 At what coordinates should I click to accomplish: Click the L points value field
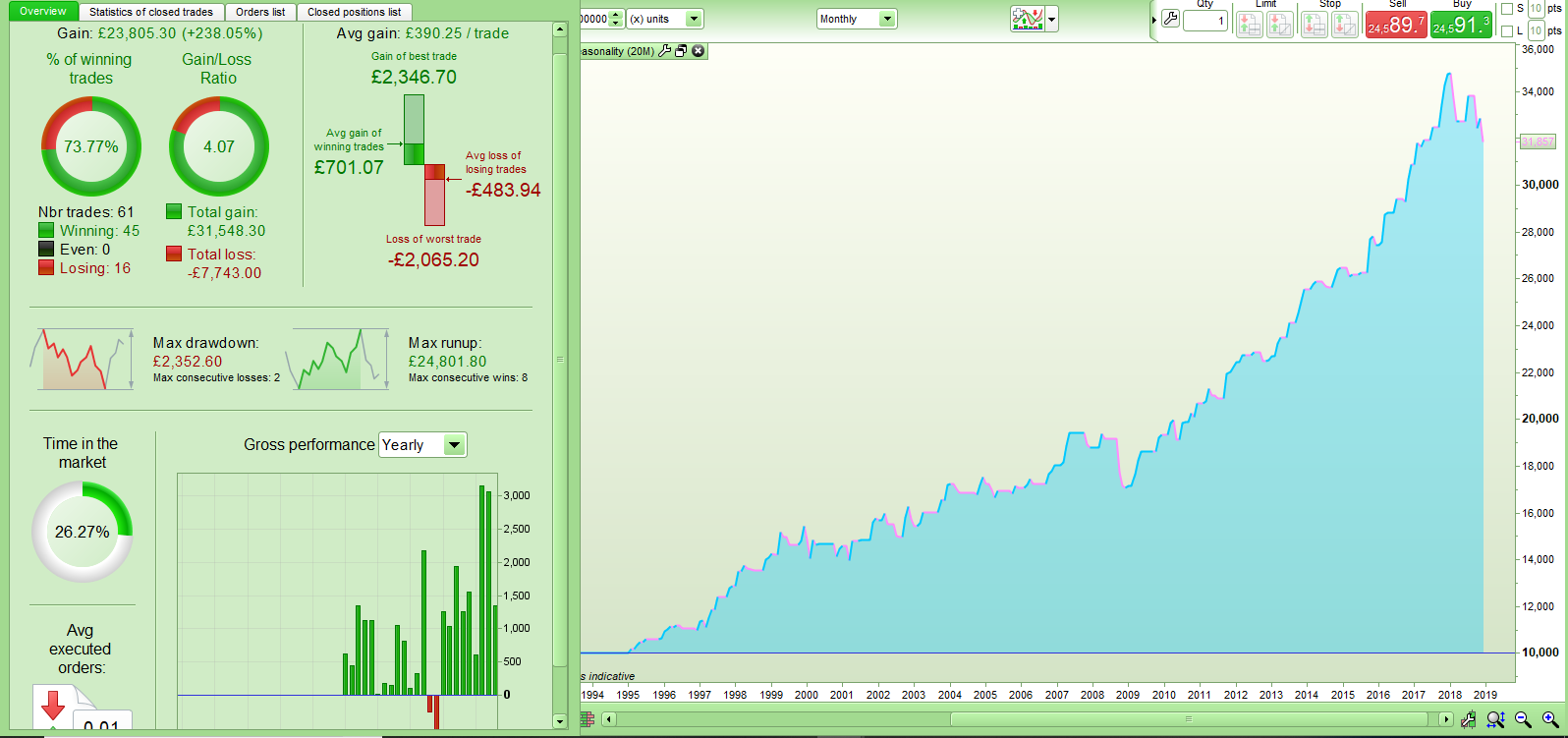point(1537,30)
